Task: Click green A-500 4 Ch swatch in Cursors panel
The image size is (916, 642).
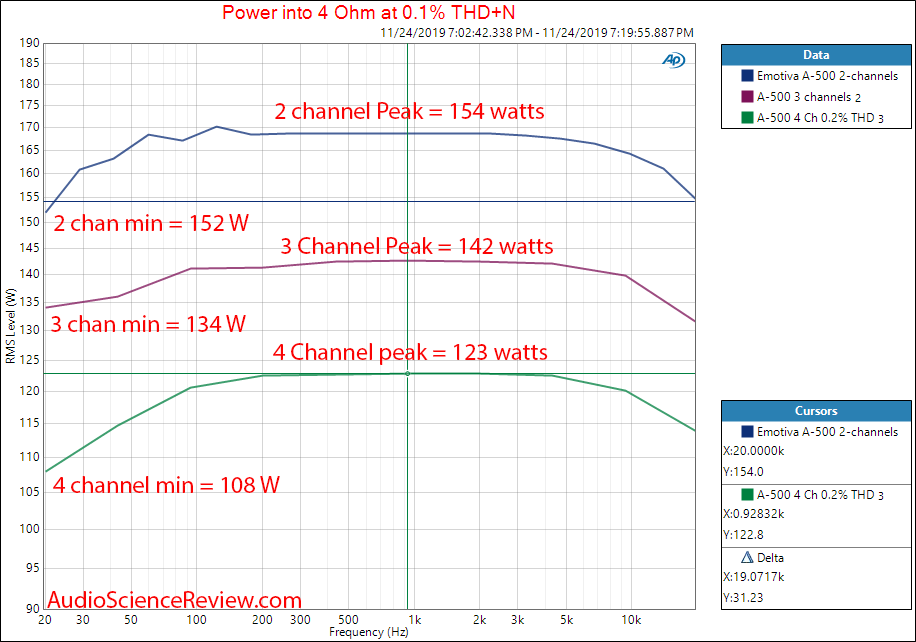Action: [x=747, y=495]
